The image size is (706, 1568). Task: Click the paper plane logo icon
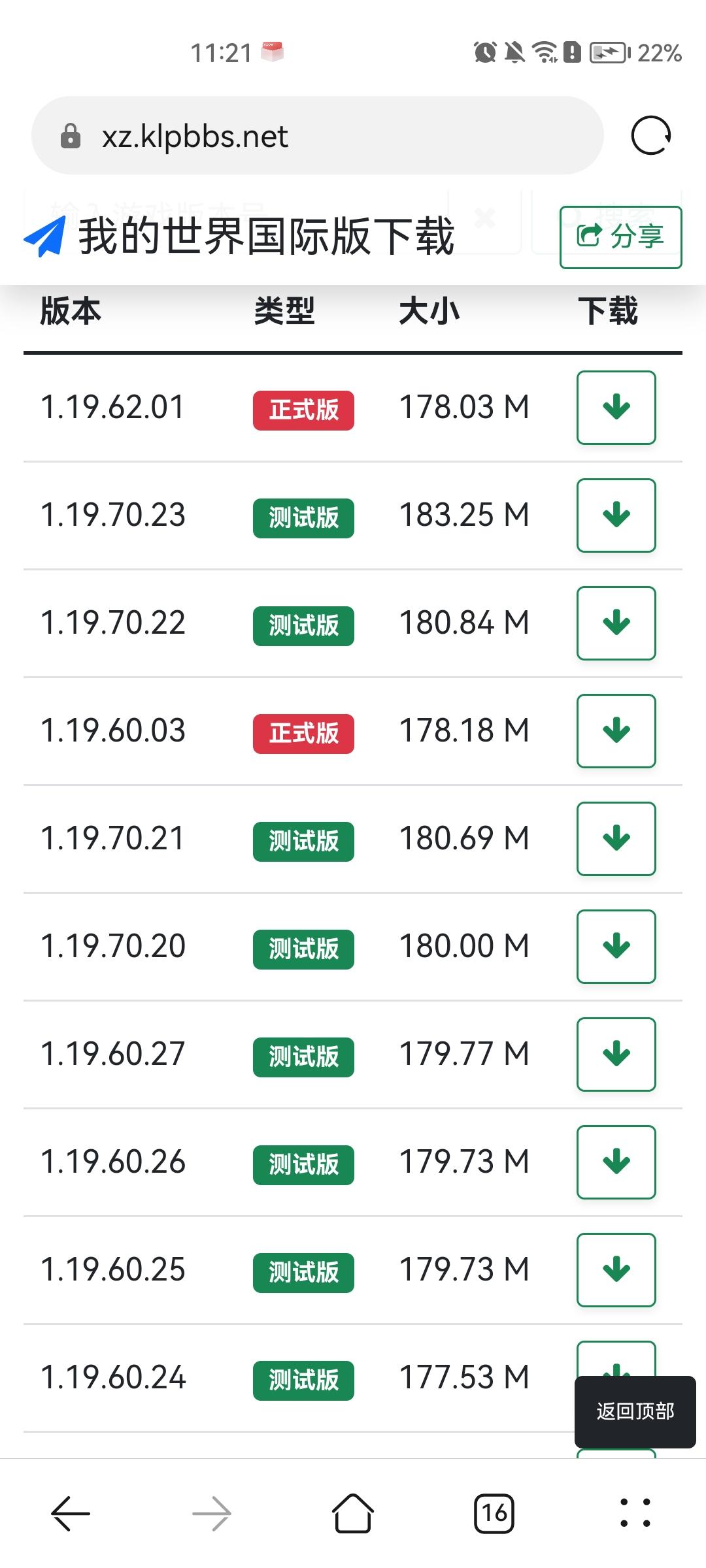coord(44,237)
